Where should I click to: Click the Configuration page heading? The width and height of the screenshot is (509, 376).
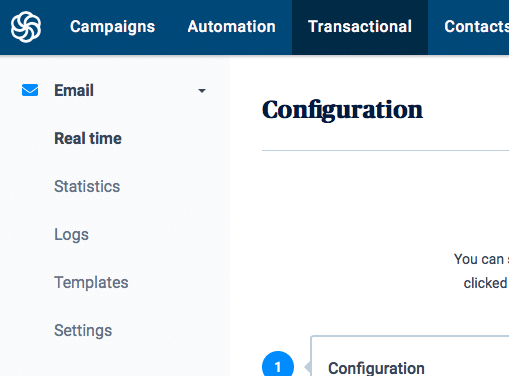click(x=342, y=110)
